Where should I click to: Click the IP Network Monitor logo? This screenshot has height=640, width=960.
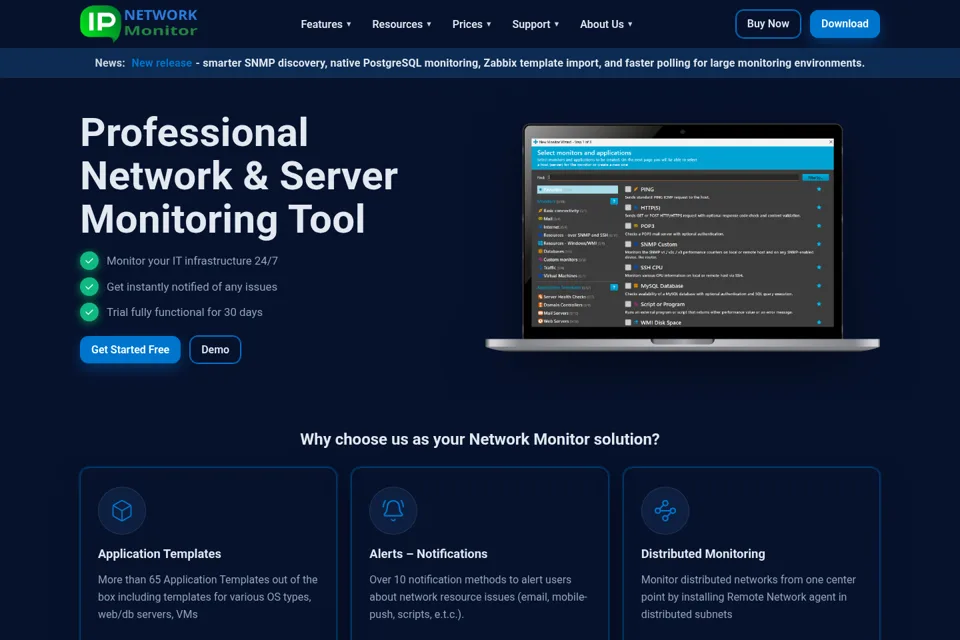(x=139, y=23)
